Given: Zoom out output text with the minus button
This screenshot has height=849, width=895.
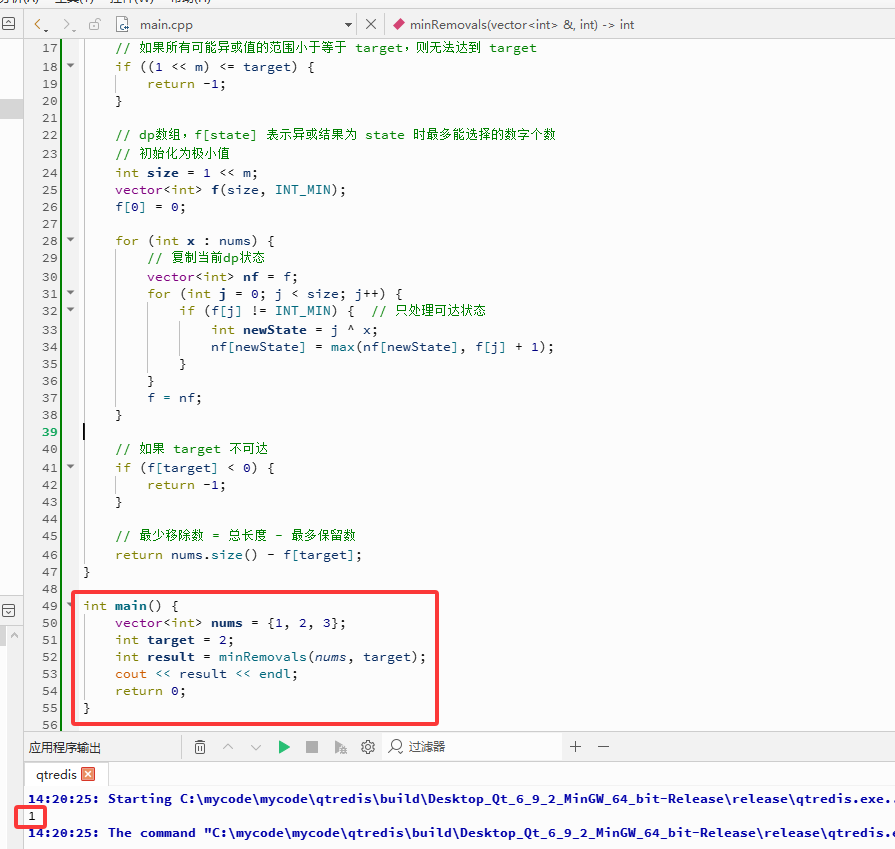Looking at the screenshot, I should pos(603,746).
